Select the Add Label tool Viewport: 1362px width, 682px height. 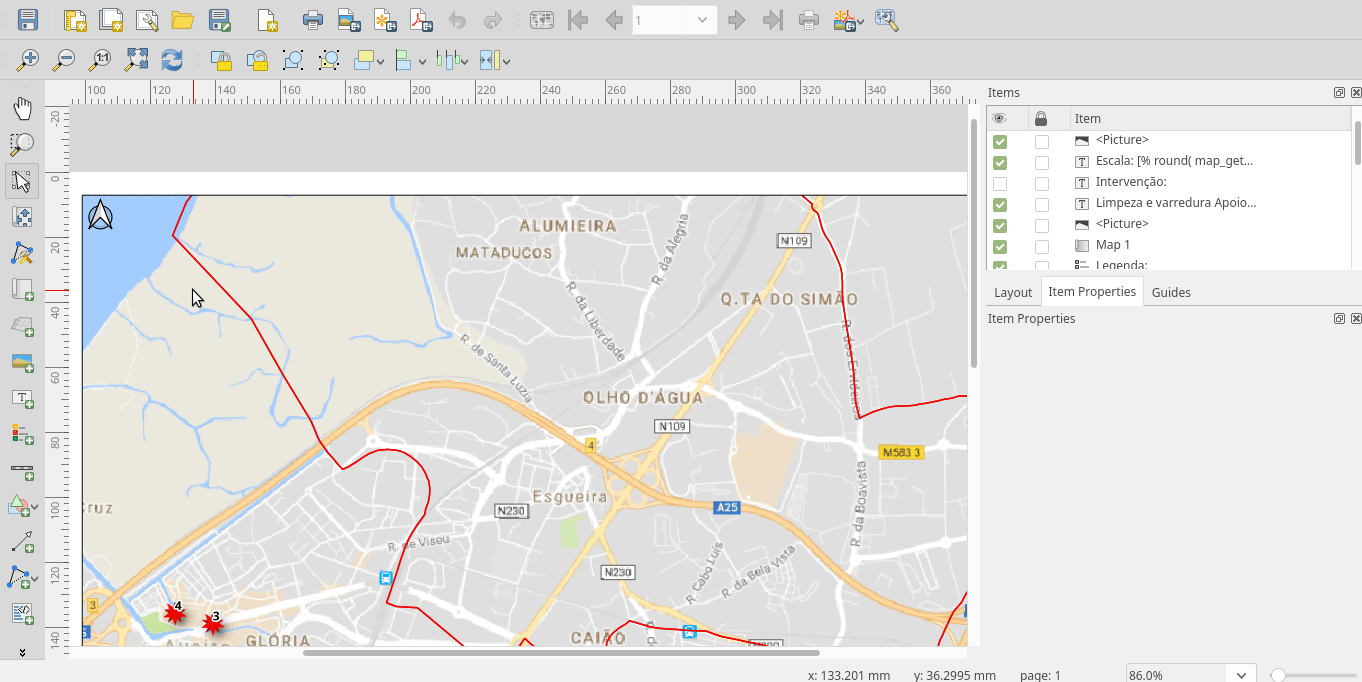[x=21, y=398]
